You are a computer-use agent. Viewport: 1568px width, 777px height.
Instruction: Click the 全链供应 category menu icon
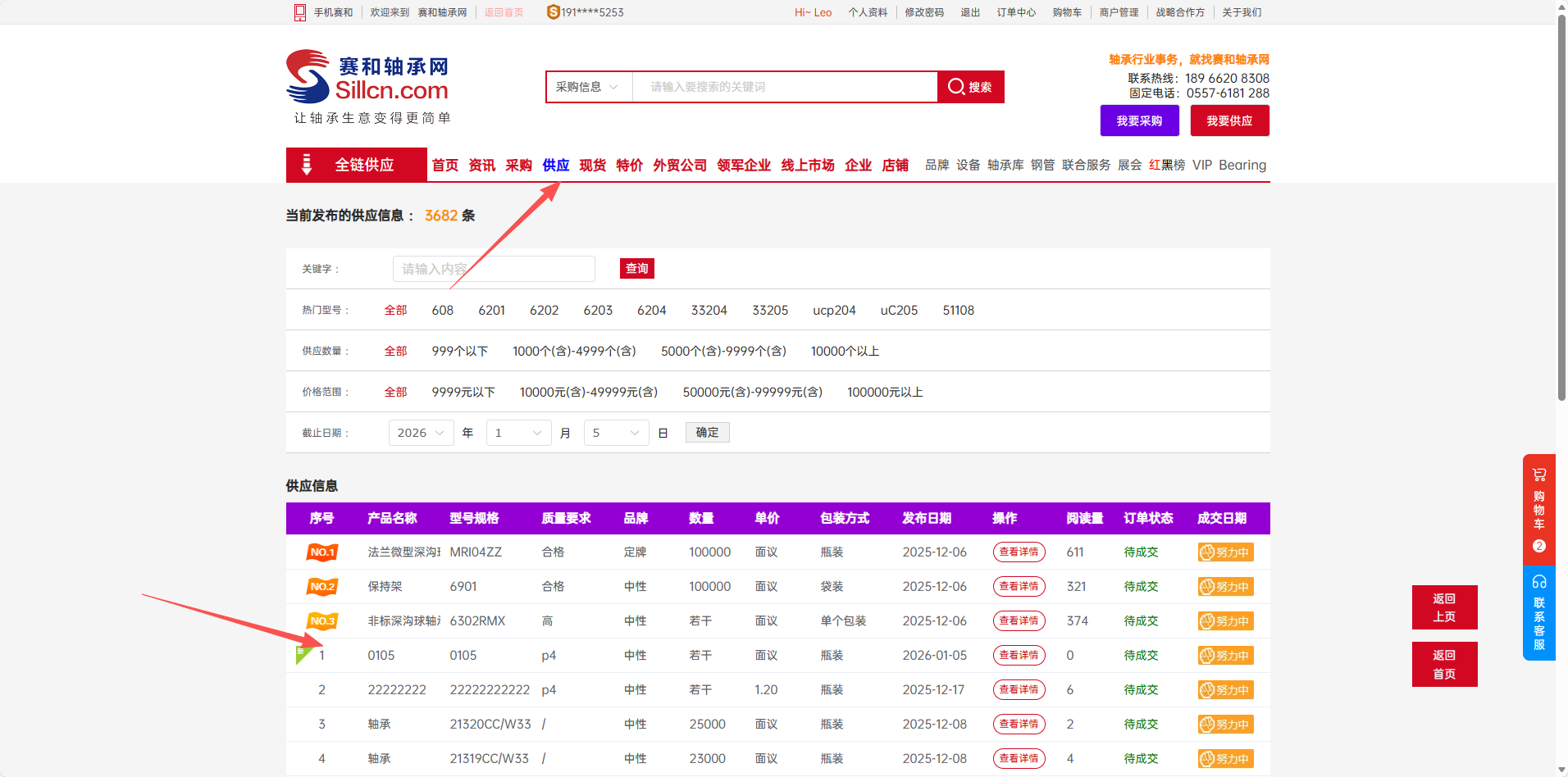(x=307, y=165)
